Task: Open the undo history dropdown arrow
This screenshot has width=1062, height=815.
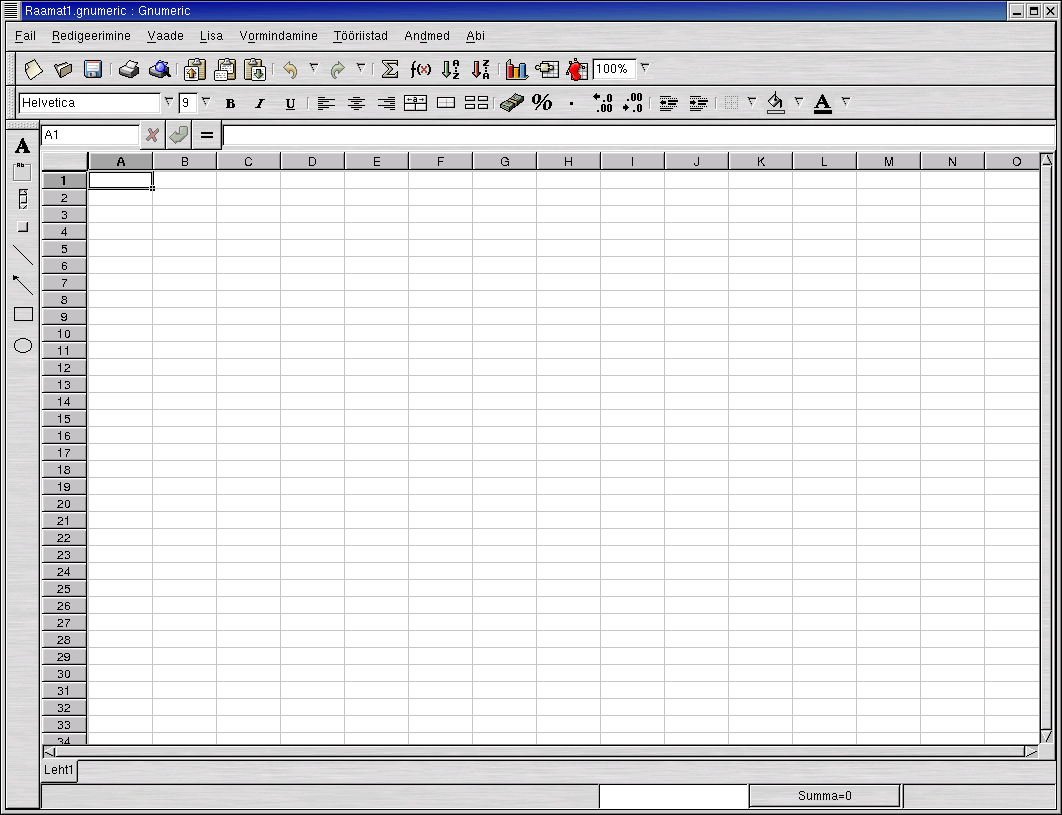Action: [x=313, y=69]
